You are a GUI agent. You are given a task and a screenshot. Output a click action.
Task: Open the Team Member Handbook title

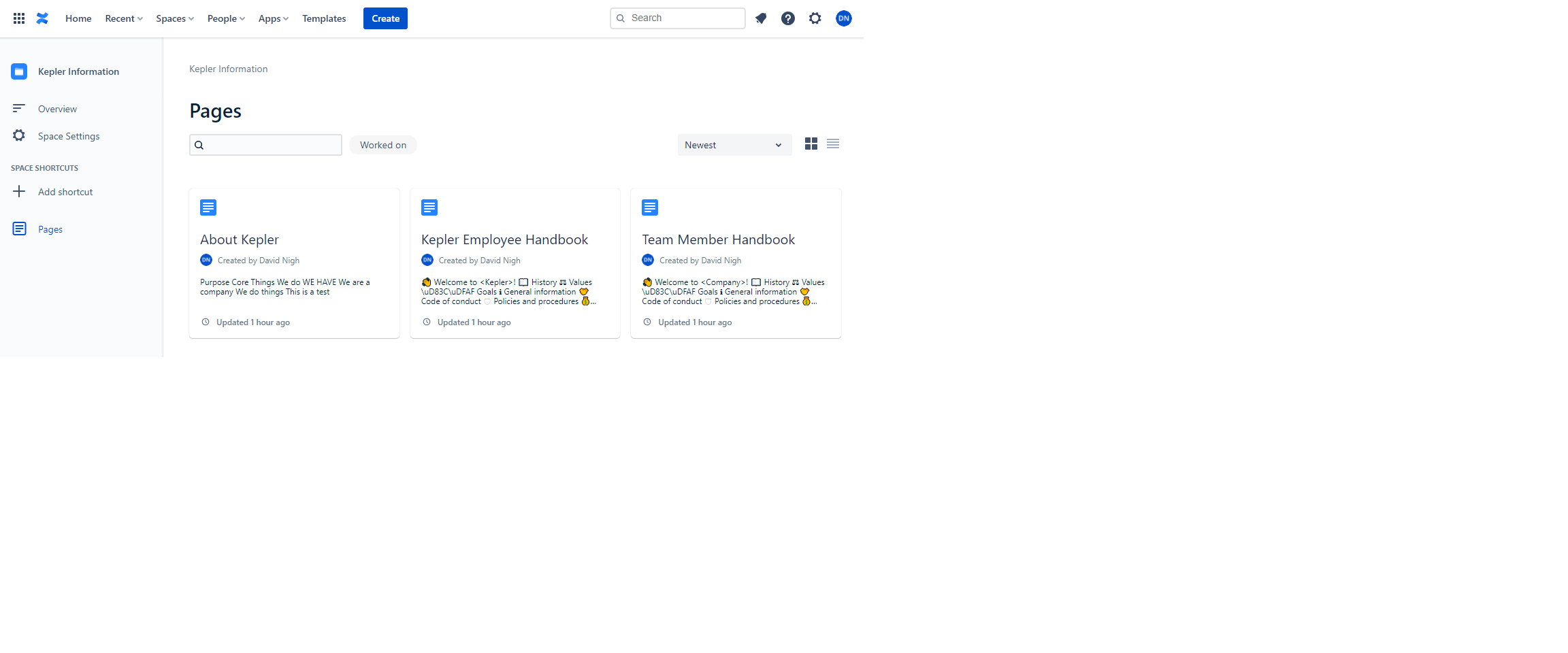pos(718,239)
